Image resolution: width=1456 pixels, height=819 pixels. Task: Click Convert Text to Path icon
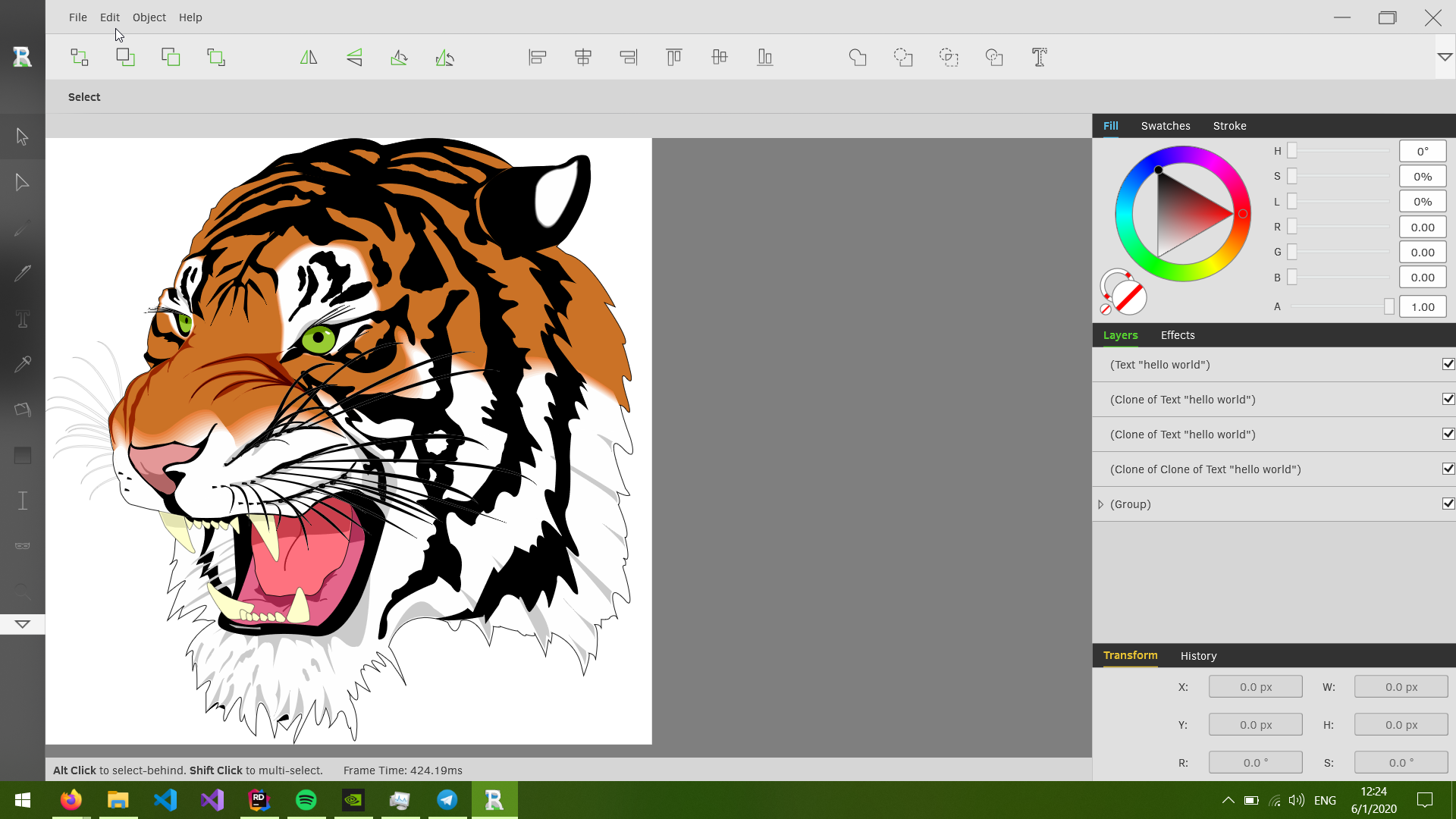coord(1039,58)
